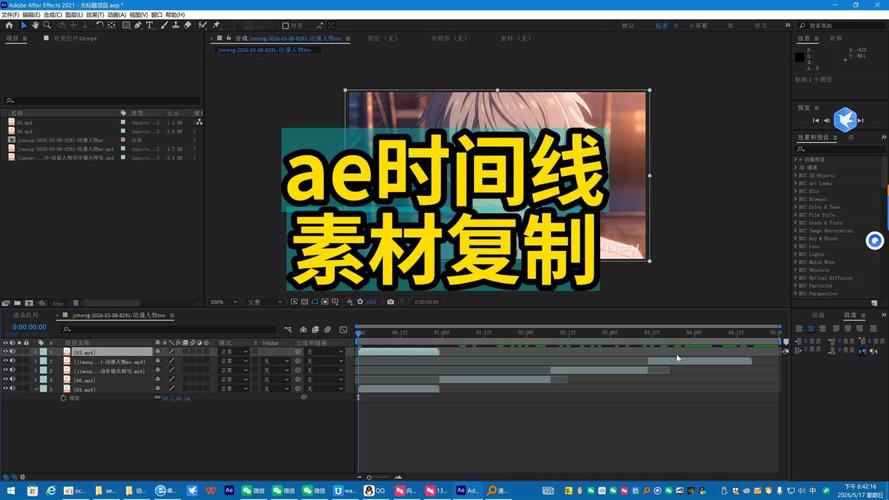Click label color swatch of layer 1
This screenshot has height=500, width=889.
[x=43, y=352]
